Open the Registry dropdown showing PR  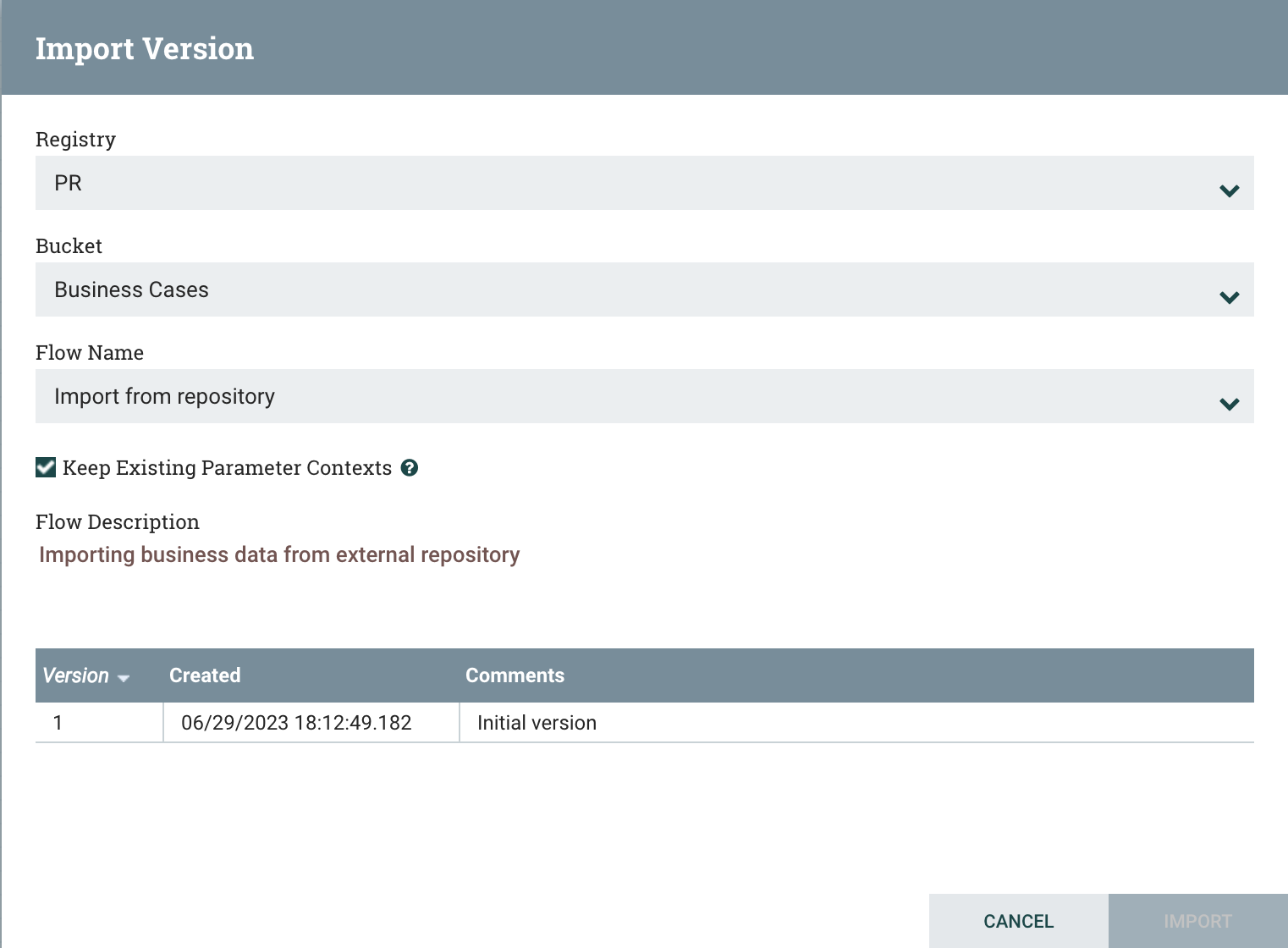coord(626,183)
